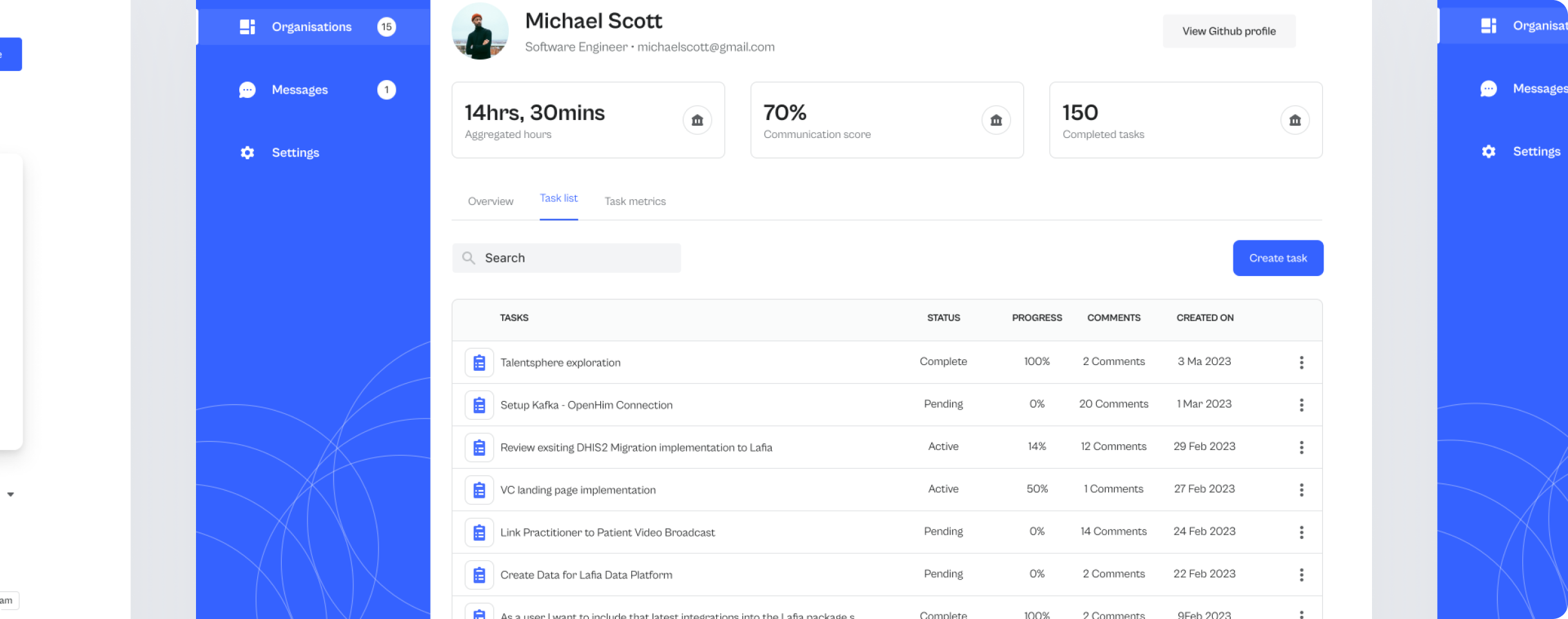Screen dimensions: 1568x619
Task: Open more options for Talentsphere exploration row
Action: pos(1301,362)
